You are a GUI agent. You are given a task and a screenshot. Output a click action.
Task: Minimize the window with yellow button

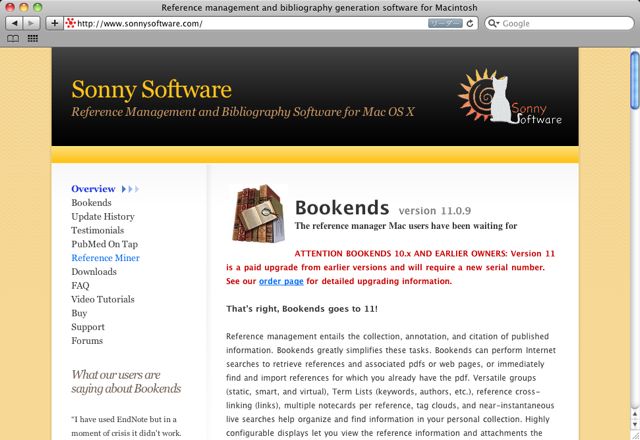coord(24,7)
